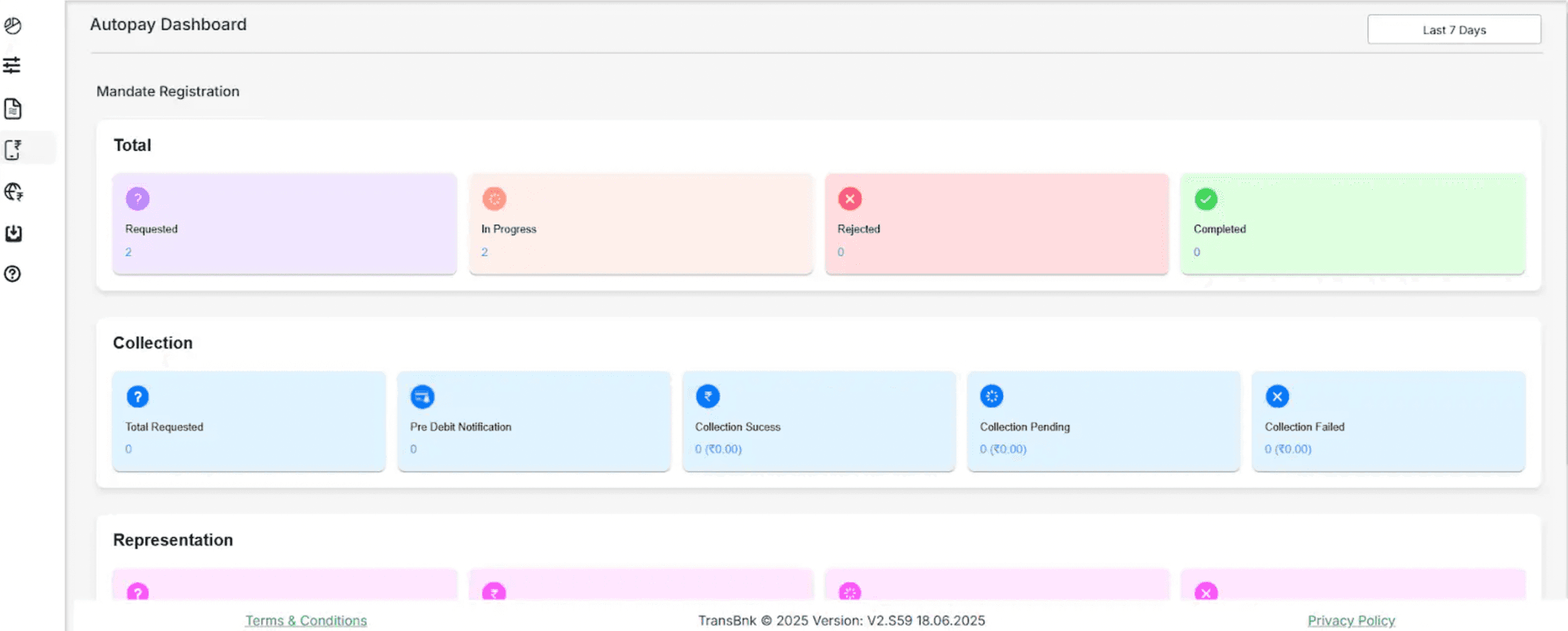Image resolution: width=1568 pixels, height=631 pixels.
Task: Select the mobile rupee autopay sidebar icon
Action: 13,149
